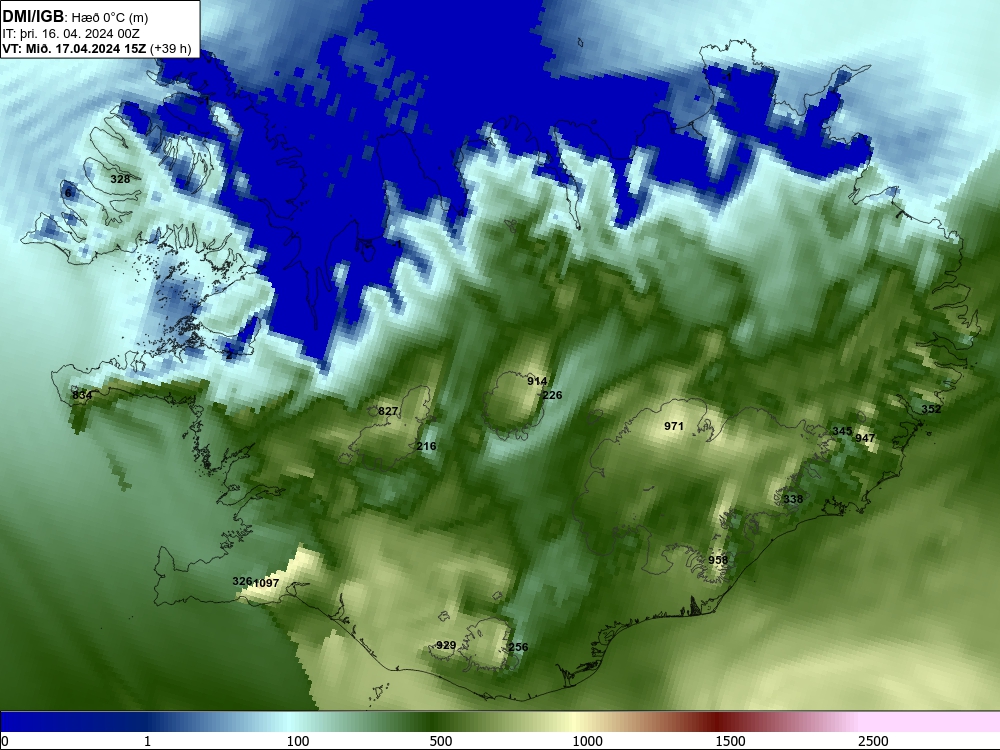Image resolution: width=1000 pixels, height=750 pixels.
Task: Click the station value 958
Action: point(718,561)
